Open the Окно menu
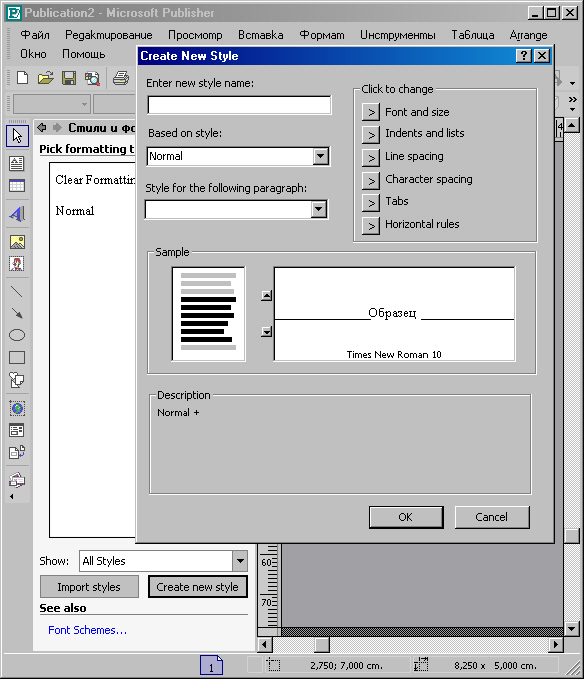The height and width of the screenshot is (679, 584). click(x=33, y=54)
